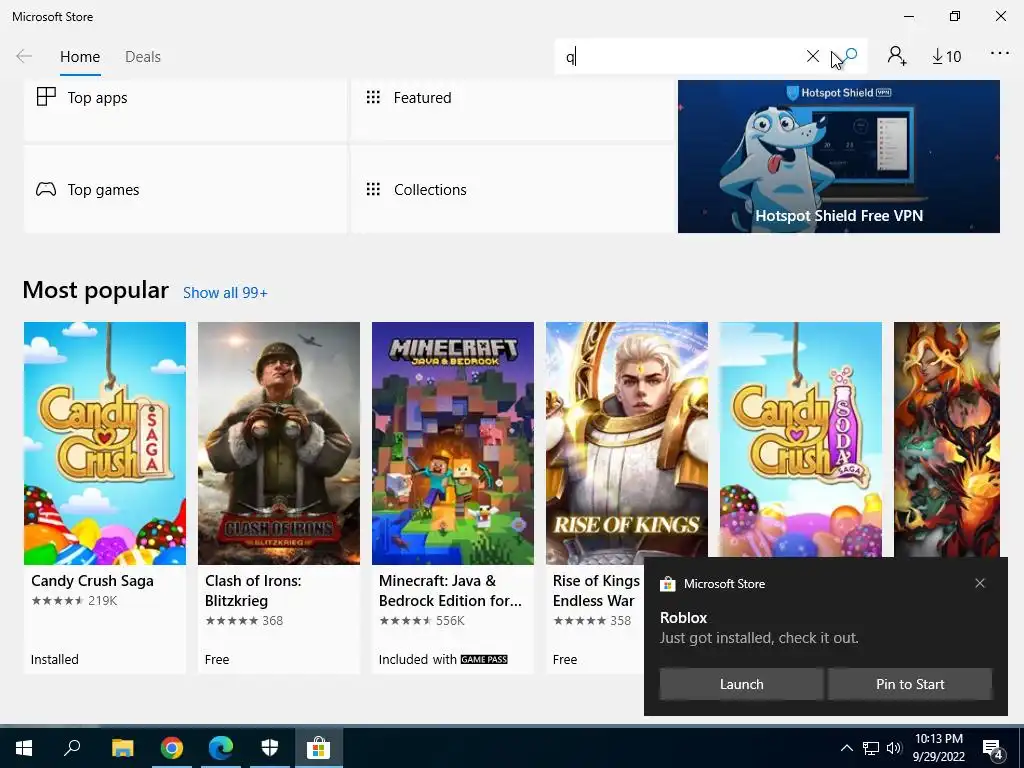The height and width of the screenshot is (768, 1024).
Task: Launch Microsoft Edge from taskbar
Action: pyautogui.click(x=221, y=747)
